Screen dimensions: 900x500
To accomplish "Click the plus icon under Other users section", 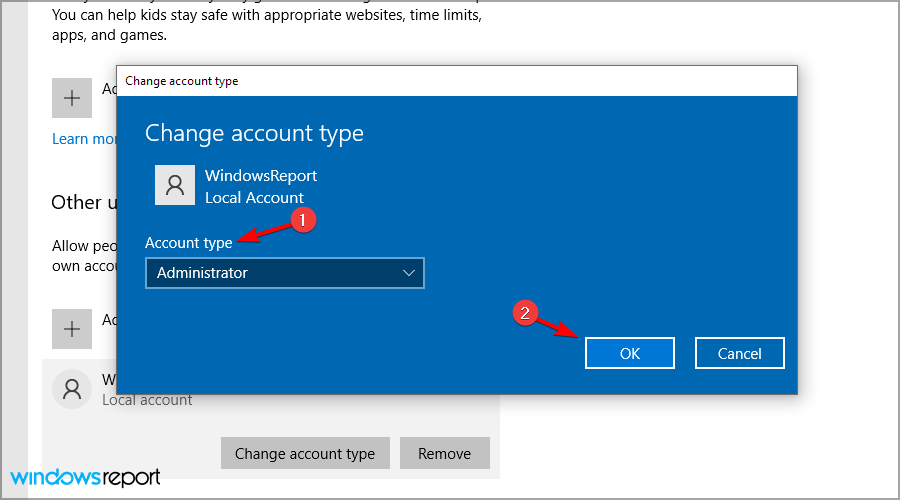I will (x=71, y=328).
